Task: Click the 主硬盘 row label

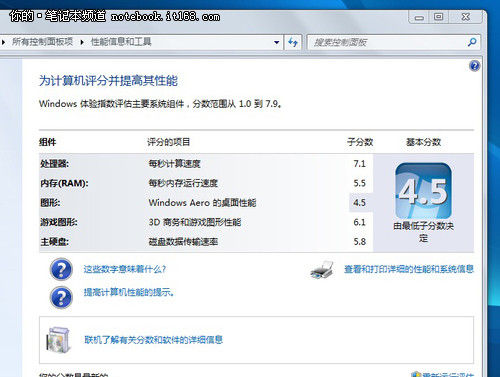Action: [54, 241]
